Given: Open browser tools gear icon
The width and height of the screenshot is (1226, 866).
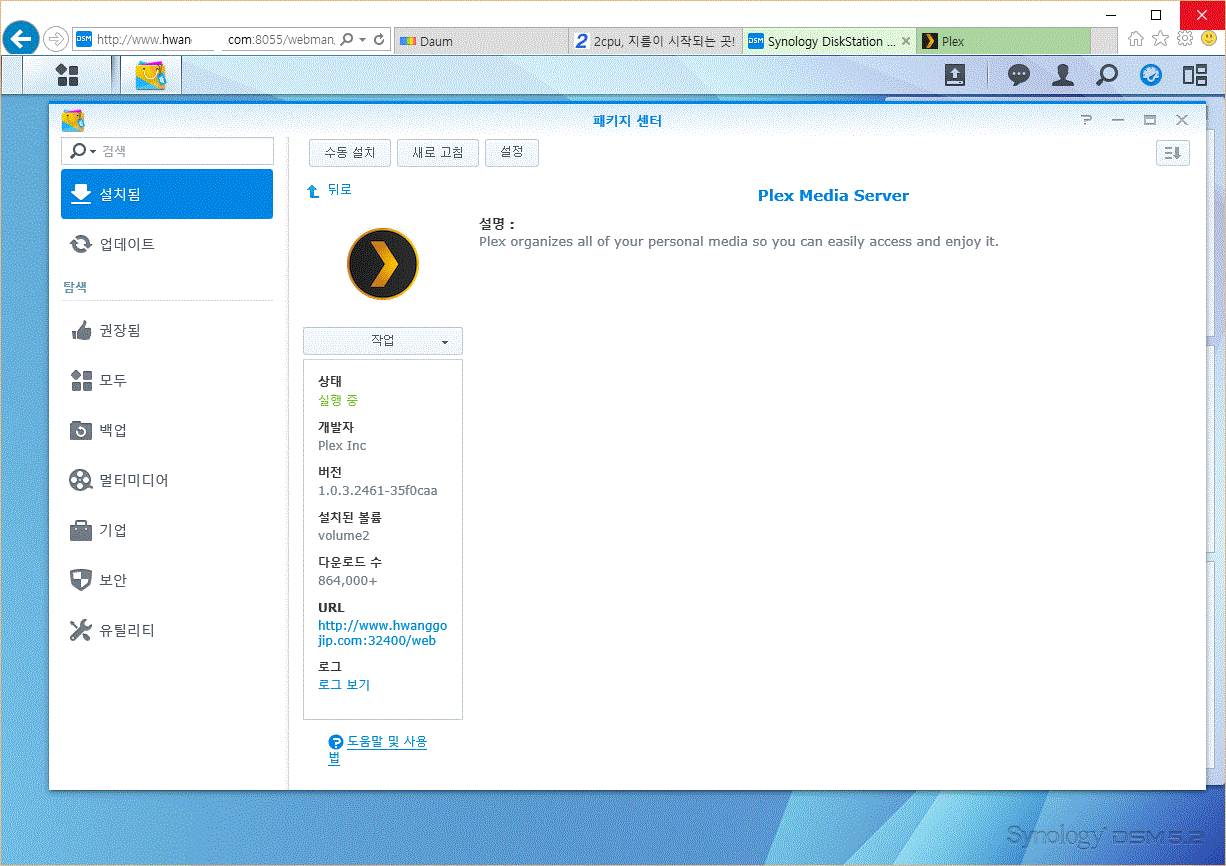Looking at the screenshot, I should [x=1185, y=38].
